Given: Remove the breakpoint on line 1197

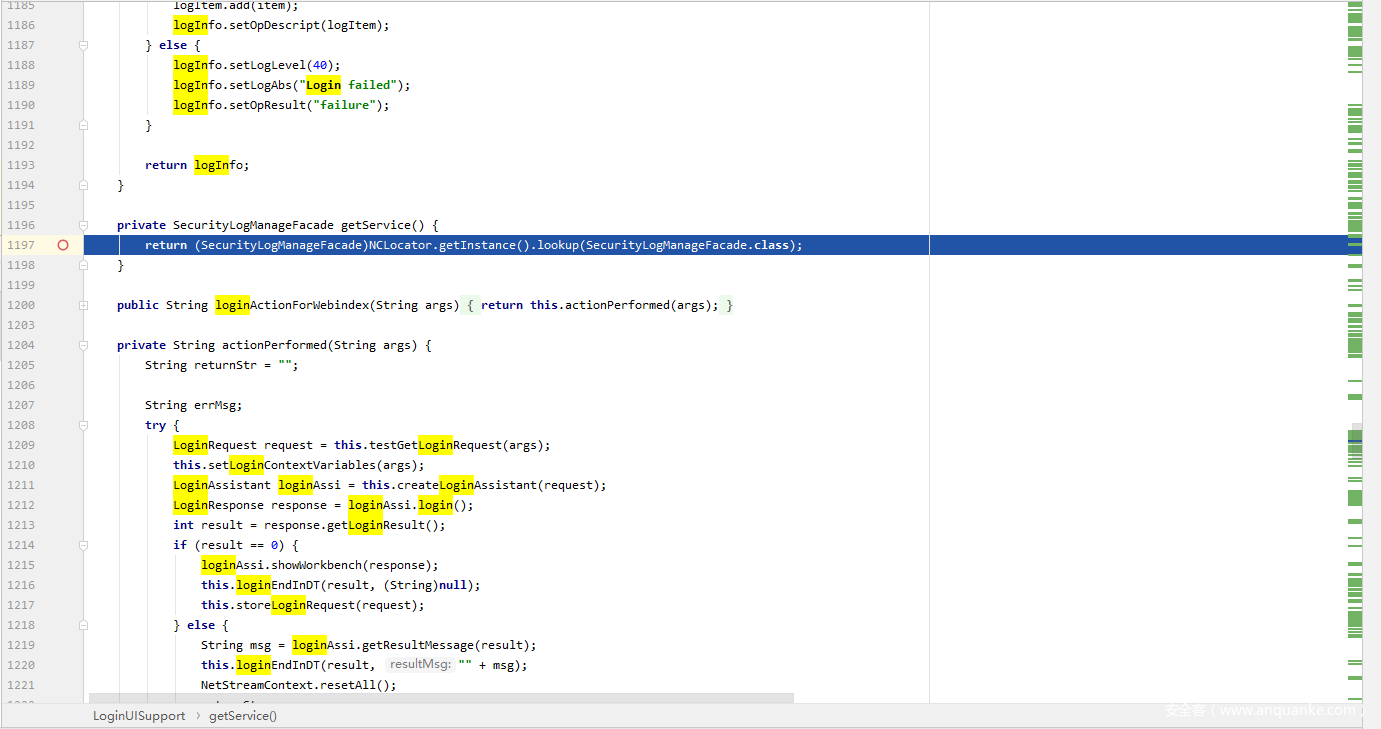Looking at the screenshot, I should click(63, 245).
